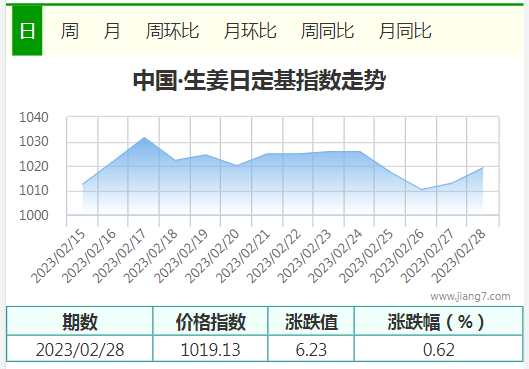Click the x-axis date label 2023/02/28

click(458, 256)
